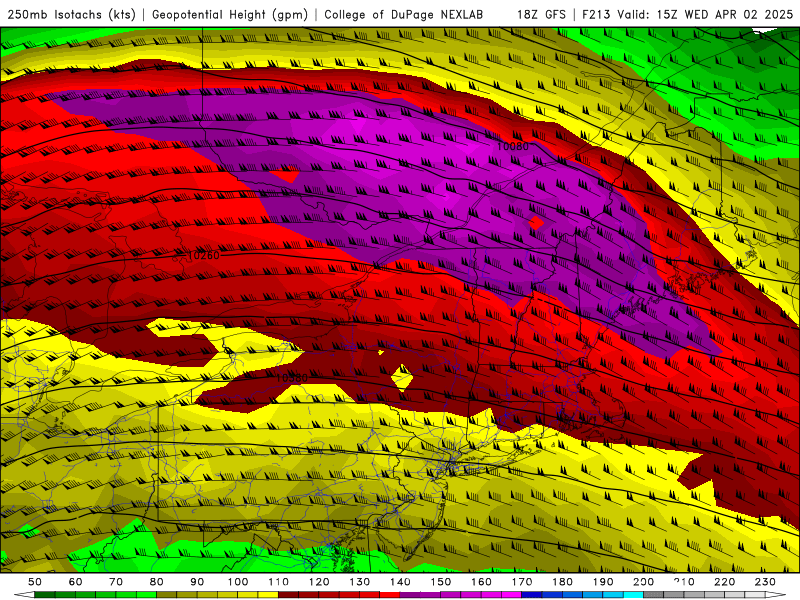The width and height of the screenshot is (800, 600).
Task: Pick the bright red swatch beneath 140
Action: (x=390, y=595)
